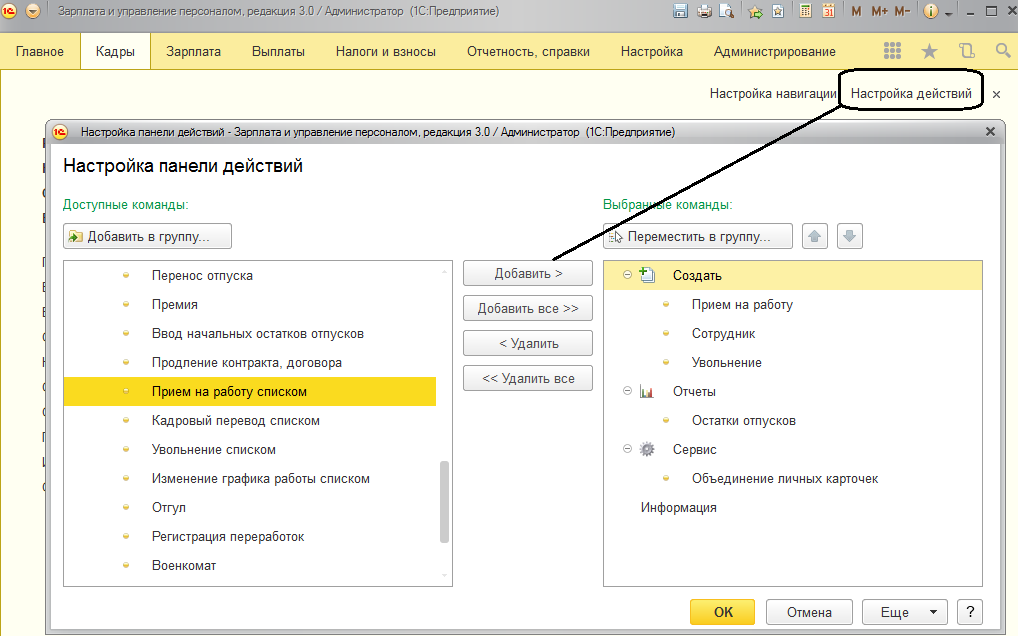1018x636 pixels.
Task: Open Favorites star in sections panel
Action: click(x=929, y=51)
